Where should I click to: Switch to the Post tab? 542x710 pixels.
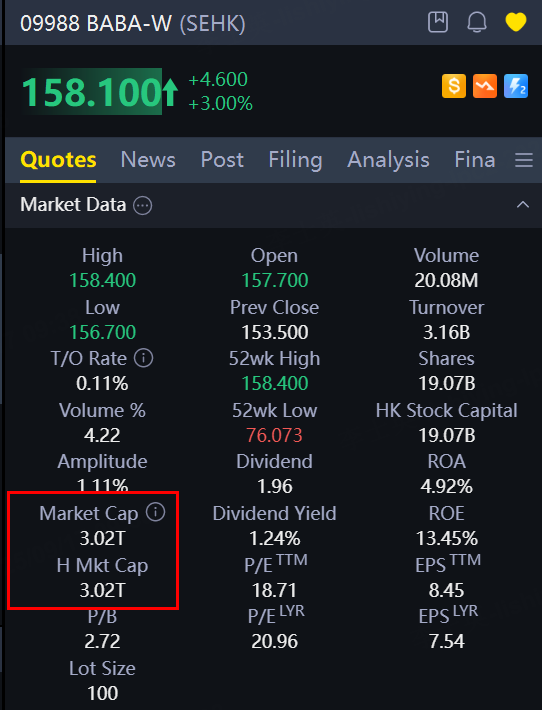tap(222, 160)
